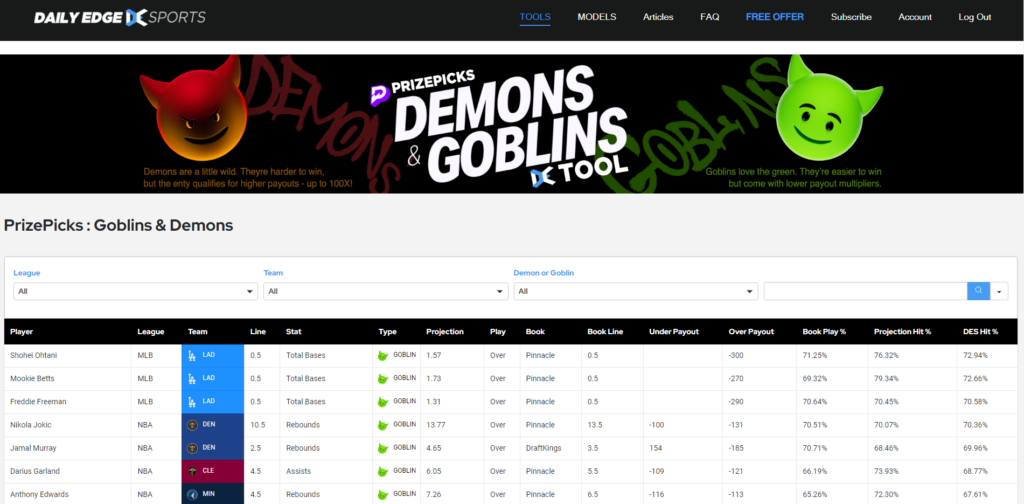Click the Log Out link

pyautogui.click(x=975, y=17)
